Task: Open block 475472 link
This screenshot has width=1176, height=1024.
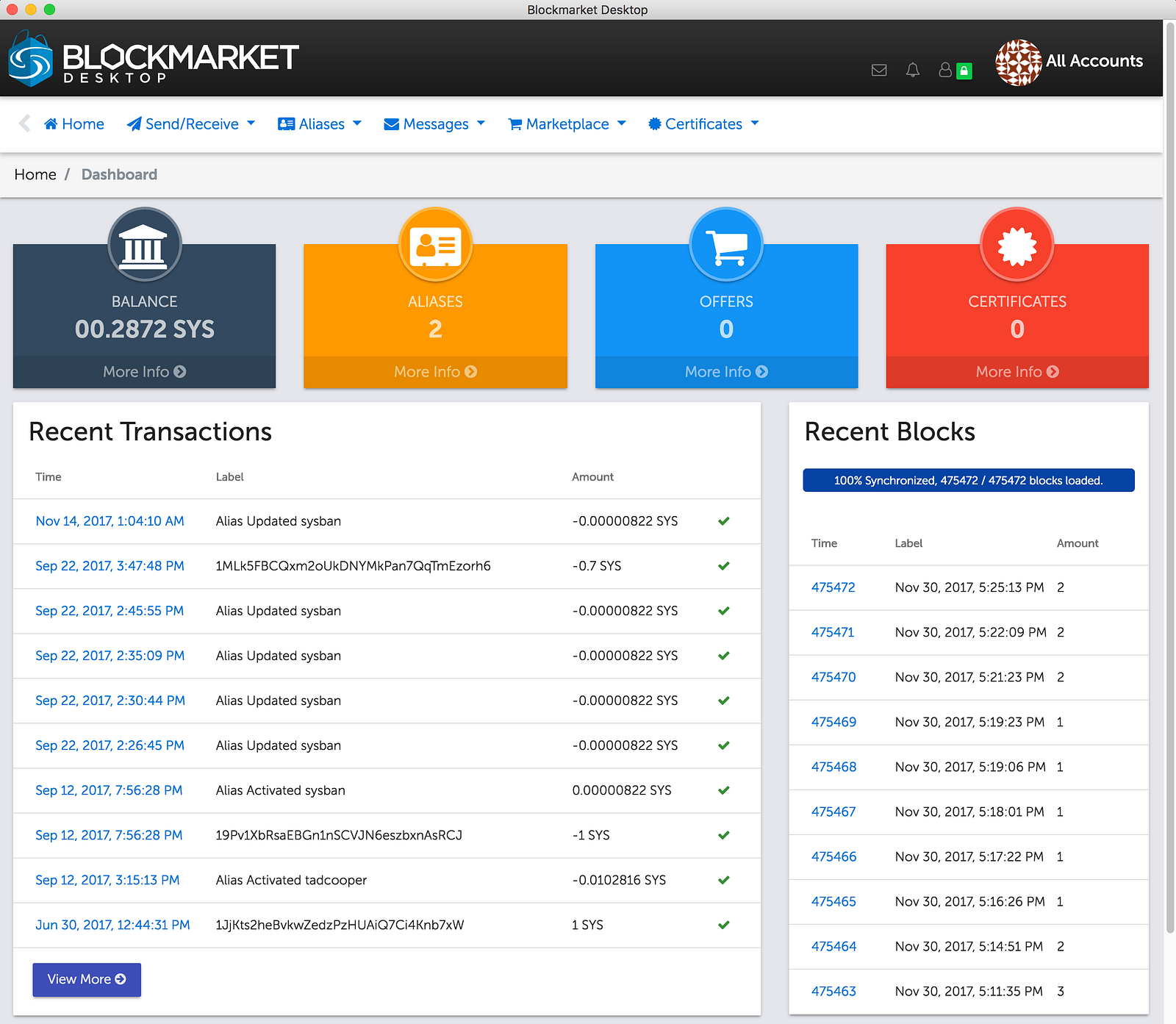Action: coord(833,587)
